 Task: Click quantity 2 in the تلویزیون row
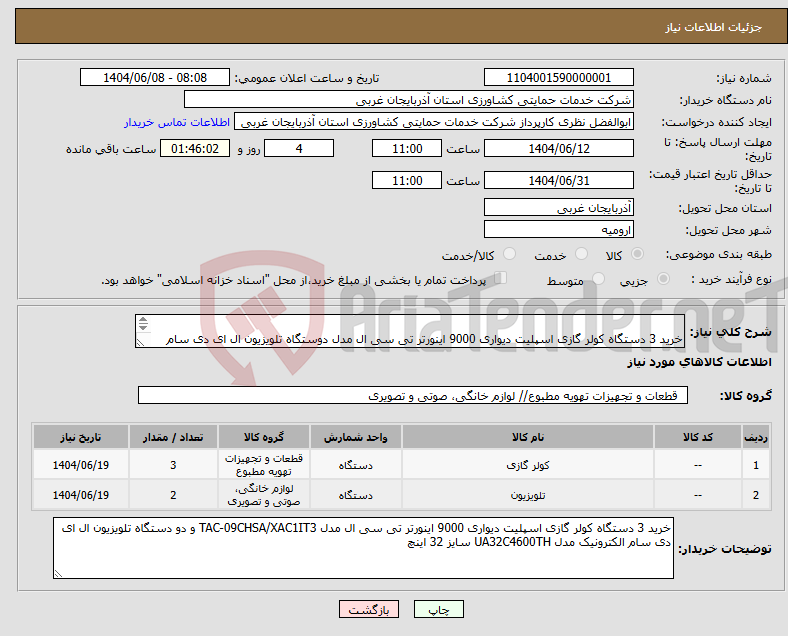173,495
